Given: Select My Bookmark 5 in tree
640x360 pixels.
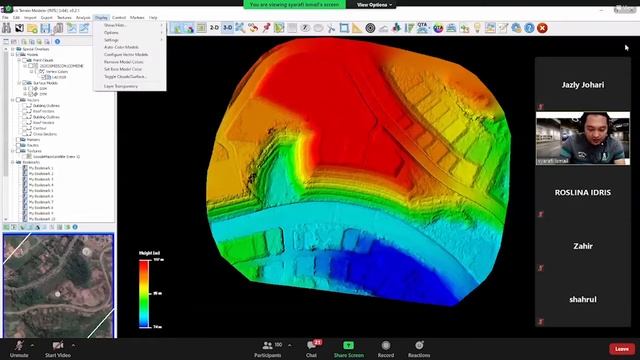Looking at the screenshot, I should (x=41, y=191).
